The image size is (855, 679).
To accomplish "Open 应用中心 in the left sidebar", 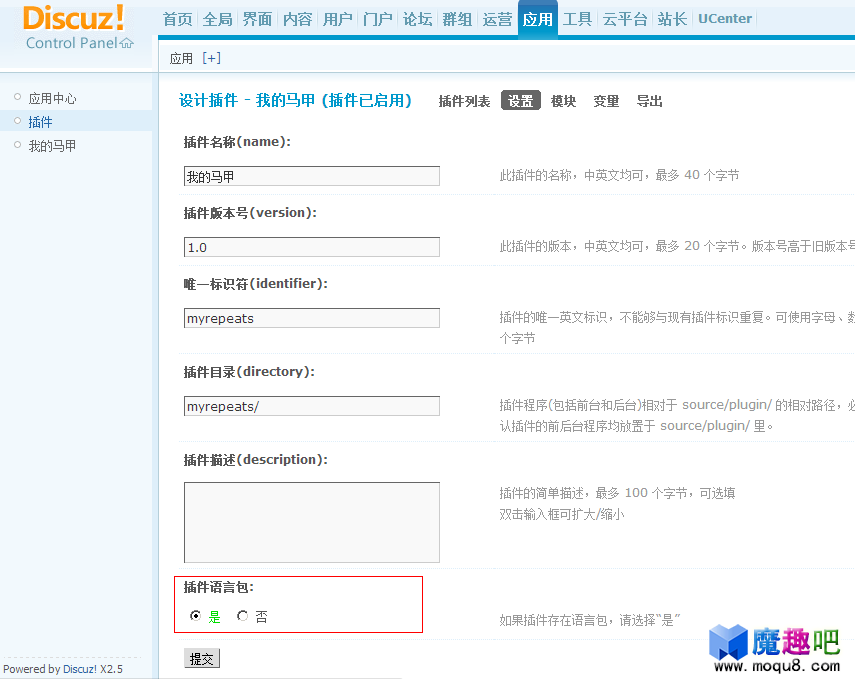I will (52, 98).
